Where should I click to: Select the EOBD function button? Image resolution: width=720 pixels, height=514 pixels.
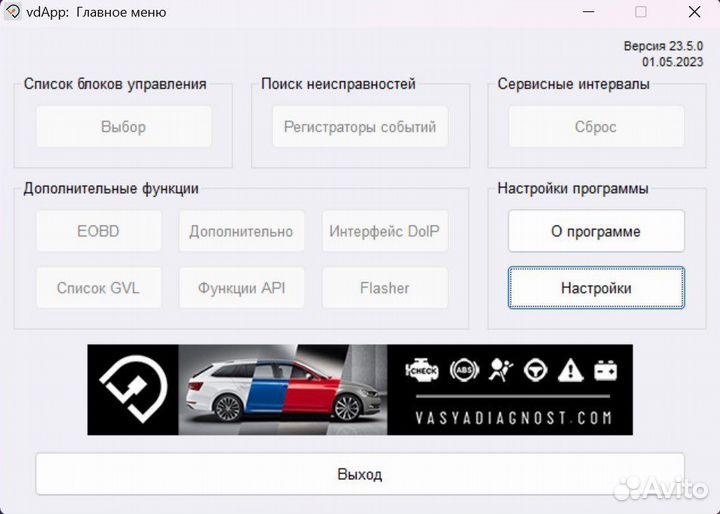[99, 231]
